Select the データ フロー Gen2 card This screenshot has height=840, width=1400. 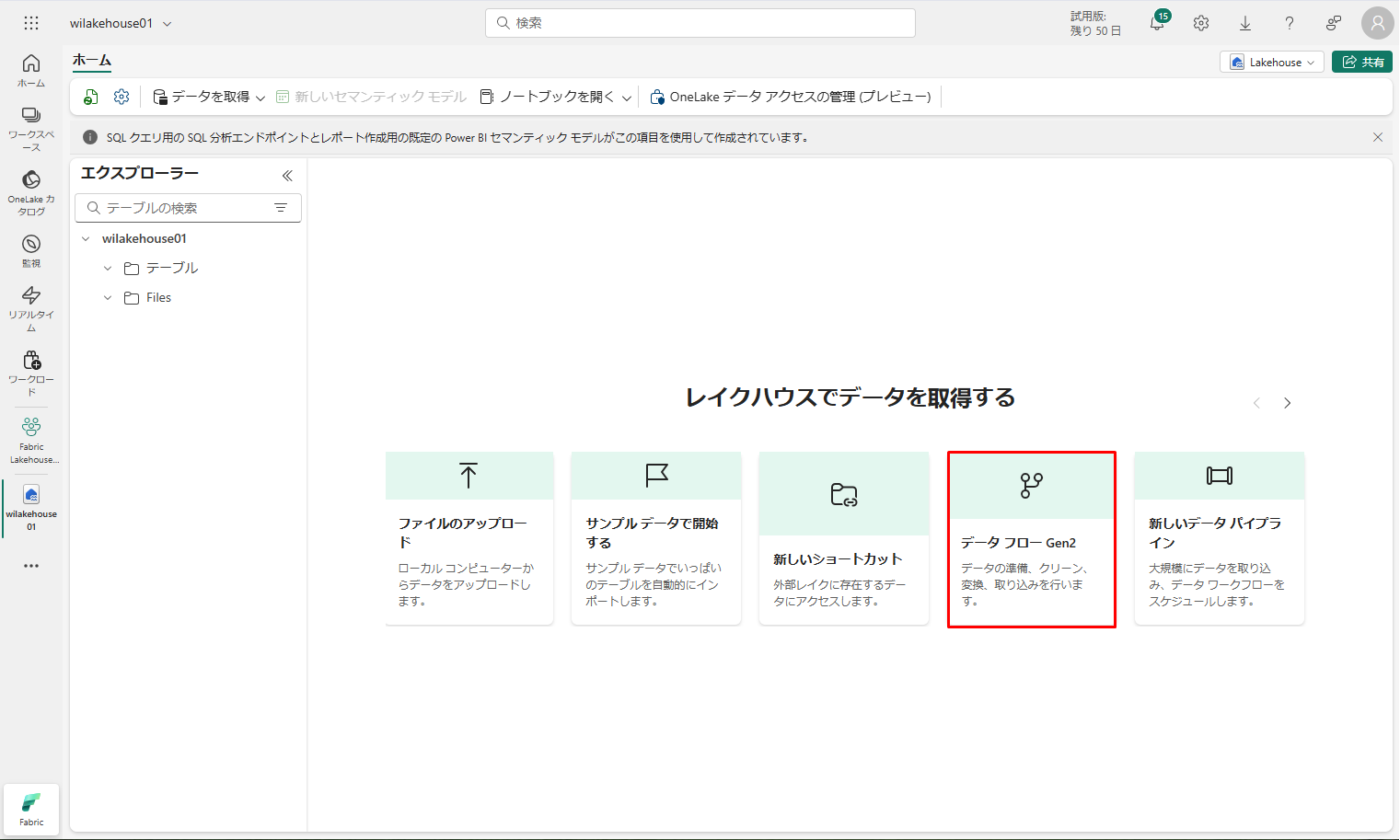point(1031,539)
